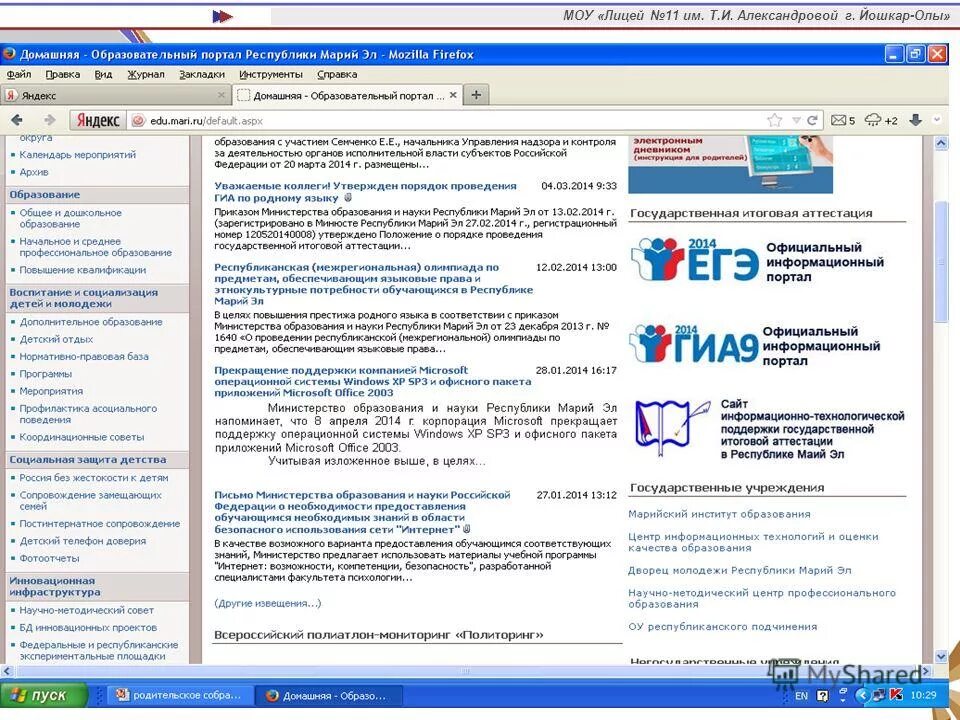Click the site identity icon in the address bar
Screen dimensions: 960x720
138,121
